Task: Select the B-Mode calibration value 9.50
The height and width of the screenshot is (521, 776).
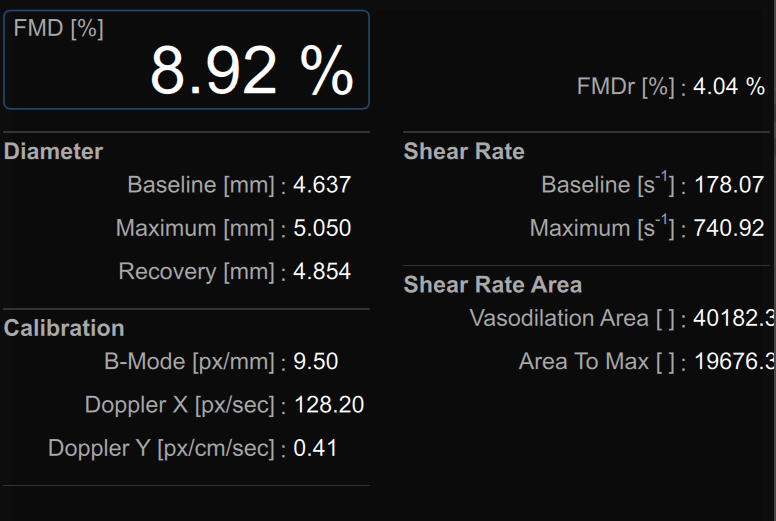Action: click(x=316, y=361)
